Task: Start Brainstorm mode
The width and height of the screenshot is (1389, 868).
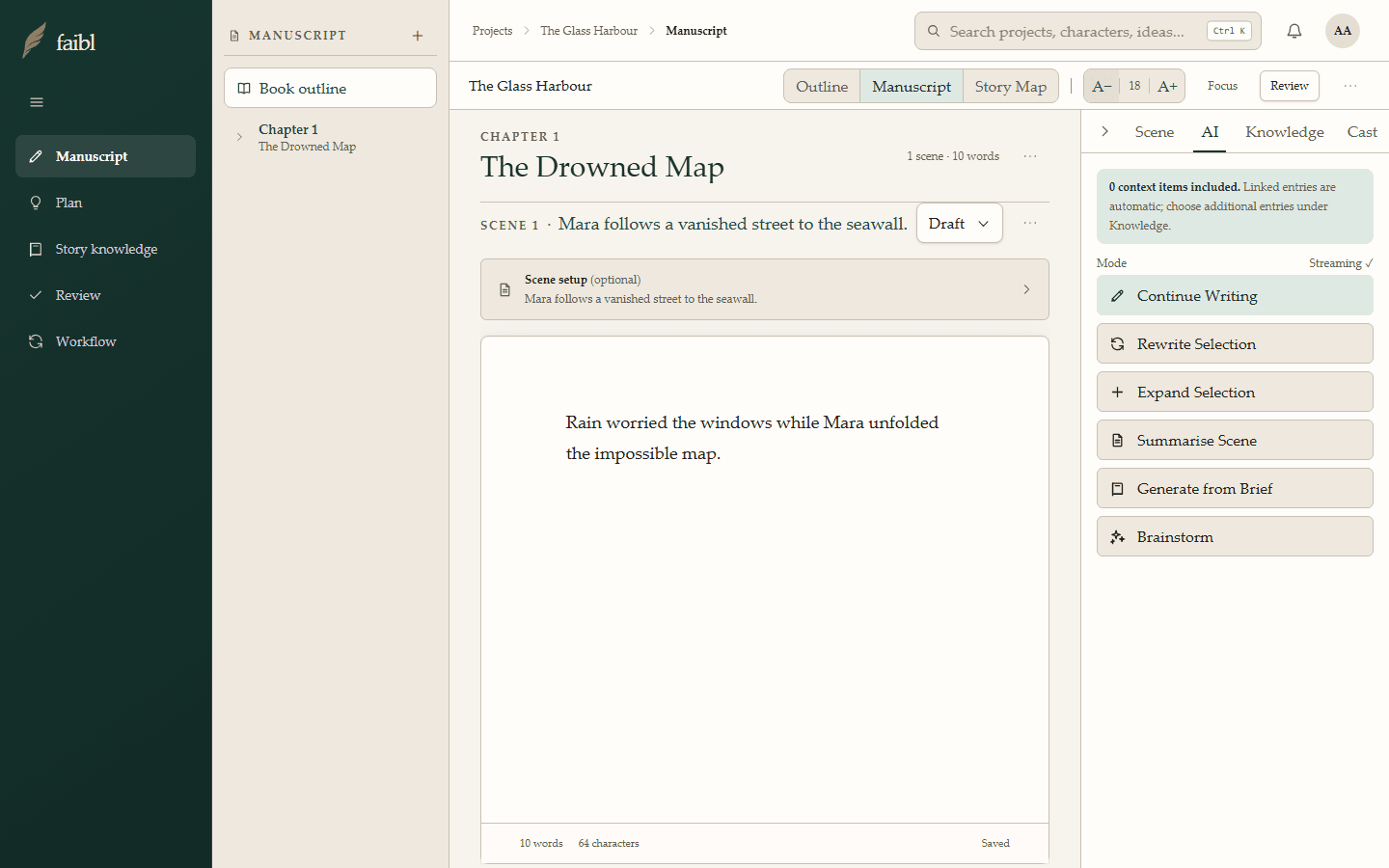Action: click(x=1235, y=536)
